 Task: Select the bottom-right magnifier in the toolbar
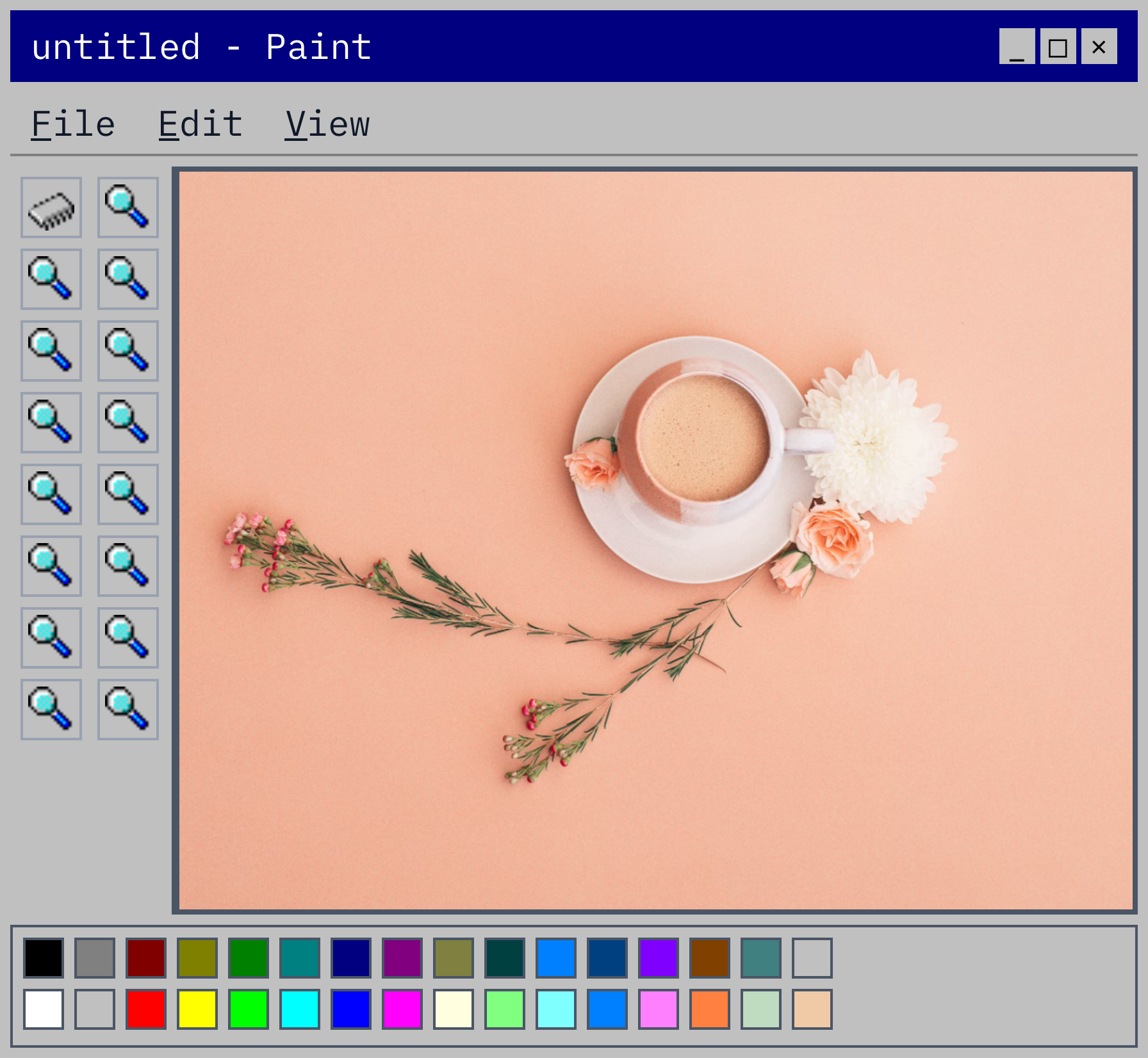(x=128, y=710)
